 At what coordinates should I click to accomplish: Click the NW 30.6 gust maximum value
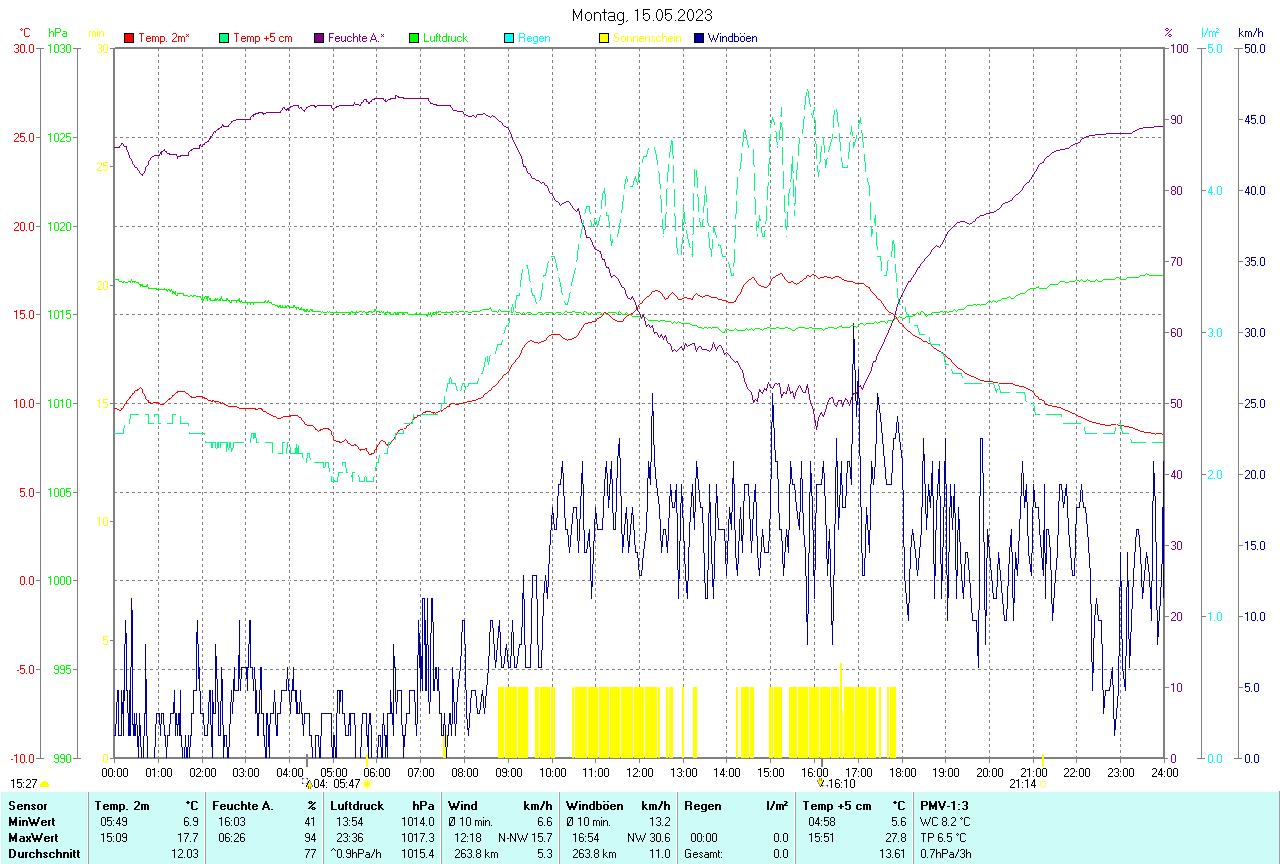click(x=649, y=837)
